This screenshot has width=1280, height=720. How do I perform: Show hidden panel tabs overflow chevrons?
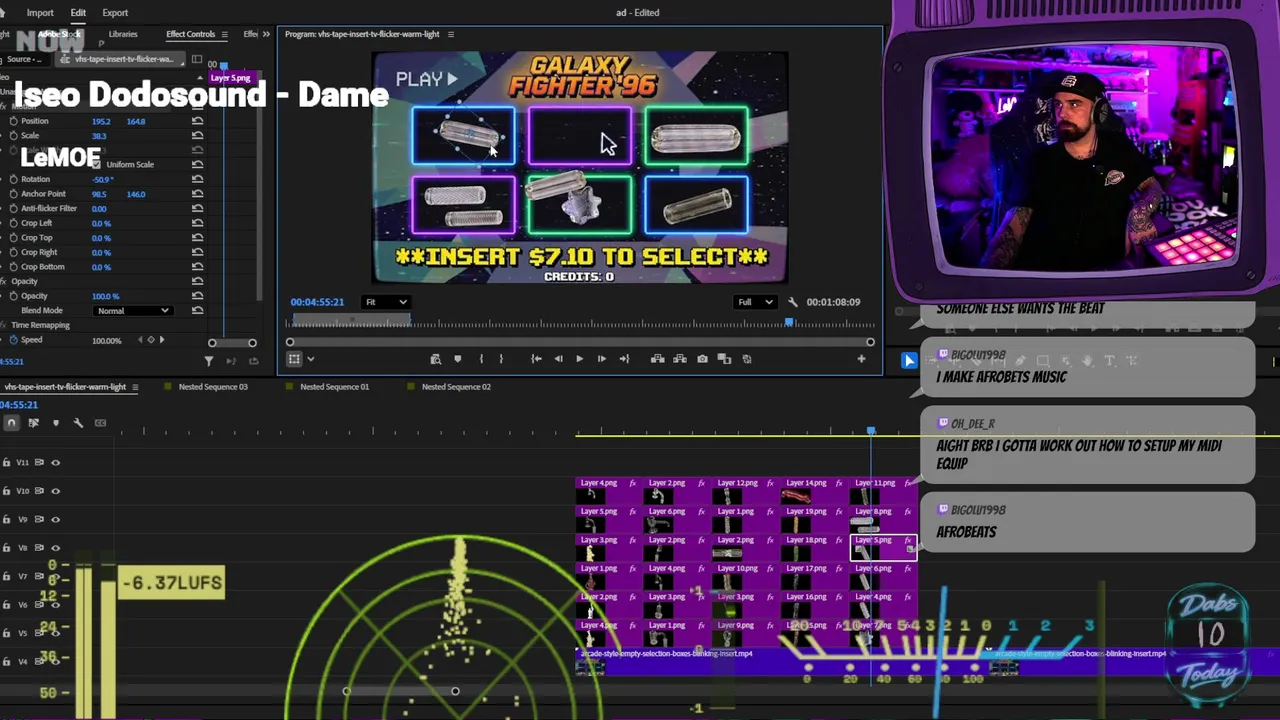point(266,34)
